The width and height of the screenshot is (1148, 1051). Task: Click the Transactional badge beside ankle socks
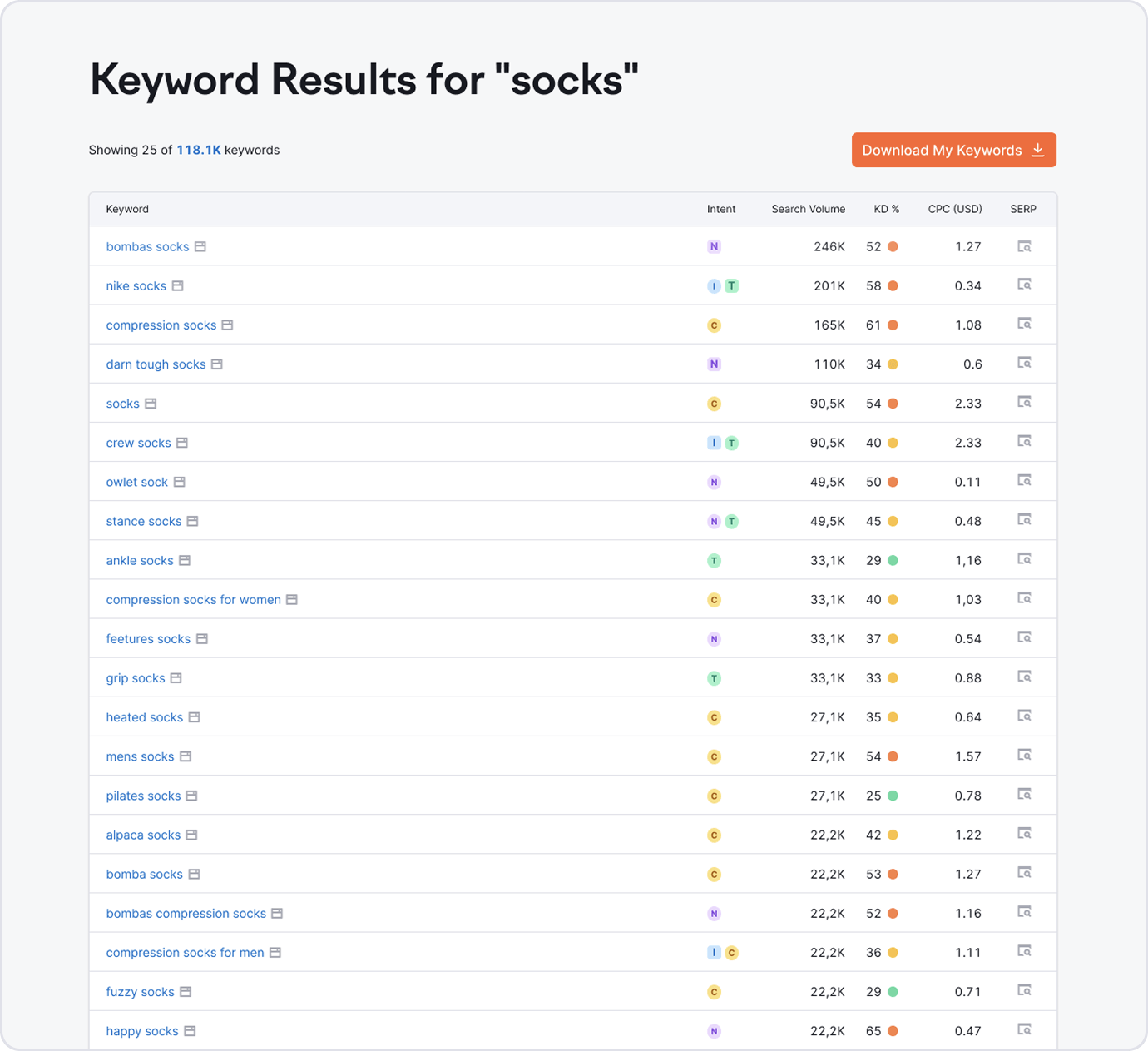(714, 560)
